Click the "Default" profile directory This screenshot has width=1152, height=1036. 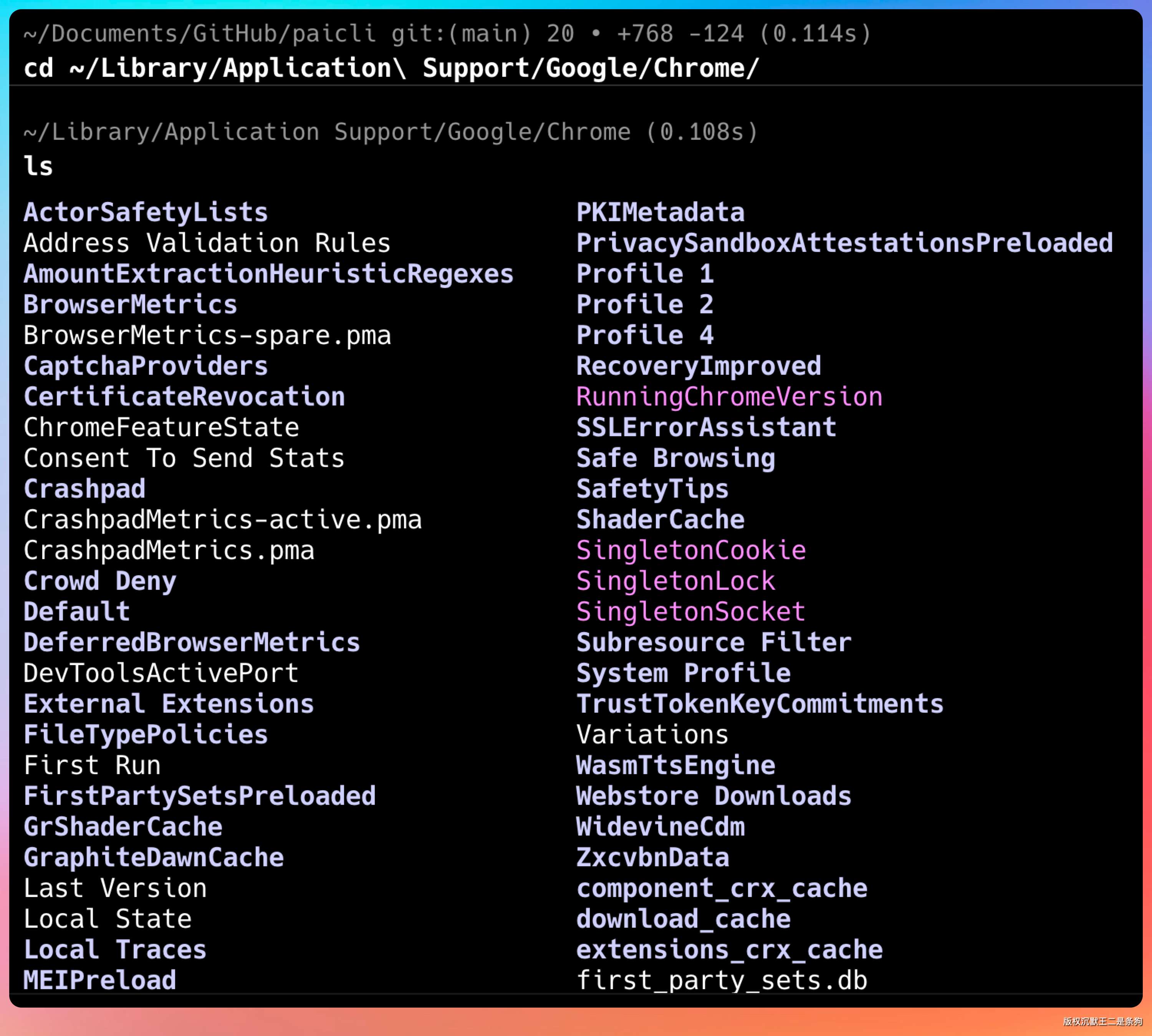(x=77, y=612)
